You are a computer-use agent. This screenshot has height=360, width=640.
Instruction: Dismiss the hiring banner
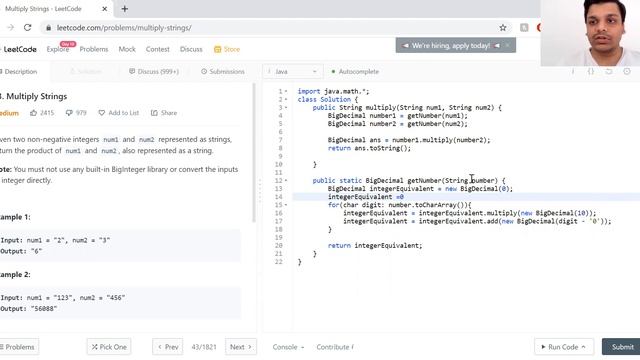(x=508, y=45)
